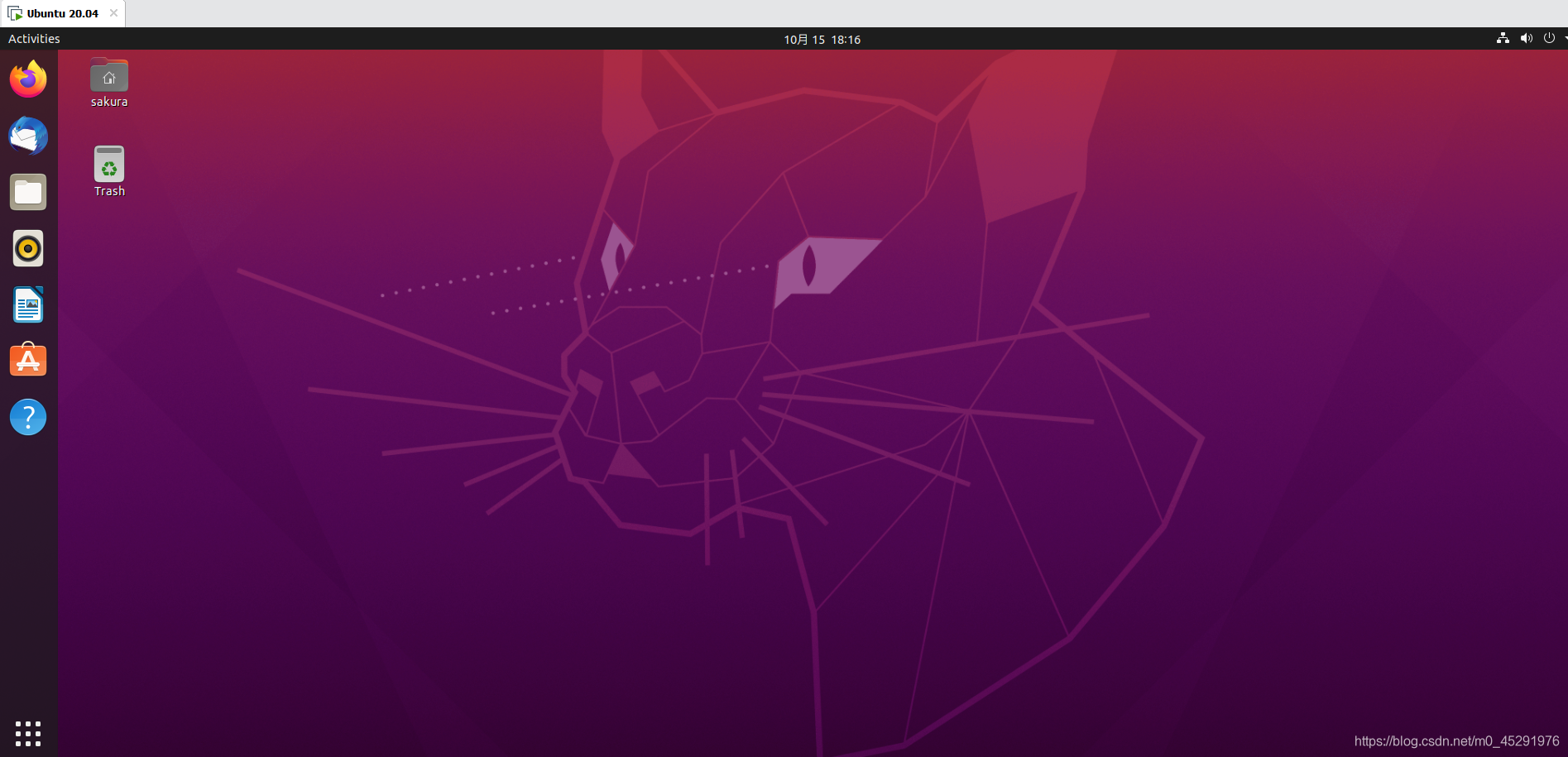Viewport: 1568px width, 757px height.
Task: Click the power icon in top bar
Action: pos(1549,38)
